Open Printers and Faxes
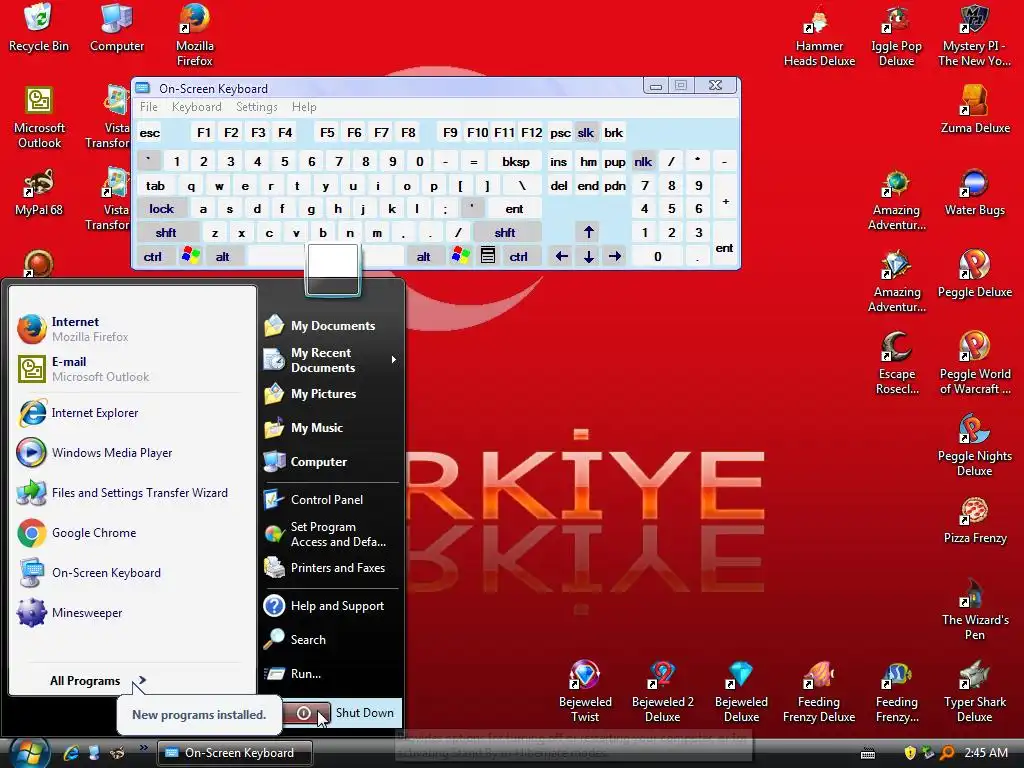Viewport: 1024px width, 768px height. pos(331,568)
